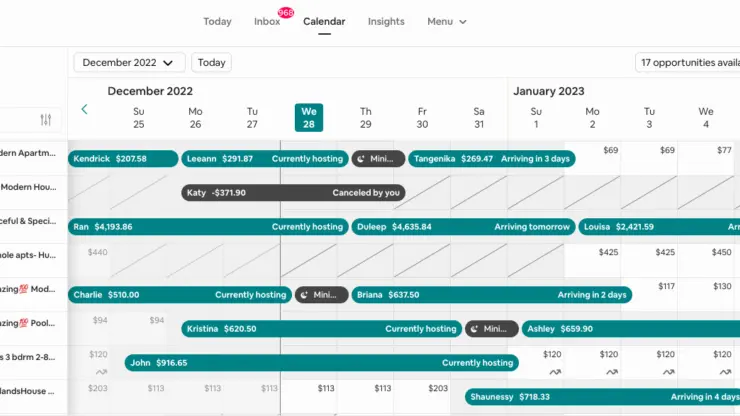Select the moon icon block on Dec 29
The width and height of the screenshot is (740, 416).
378,159
